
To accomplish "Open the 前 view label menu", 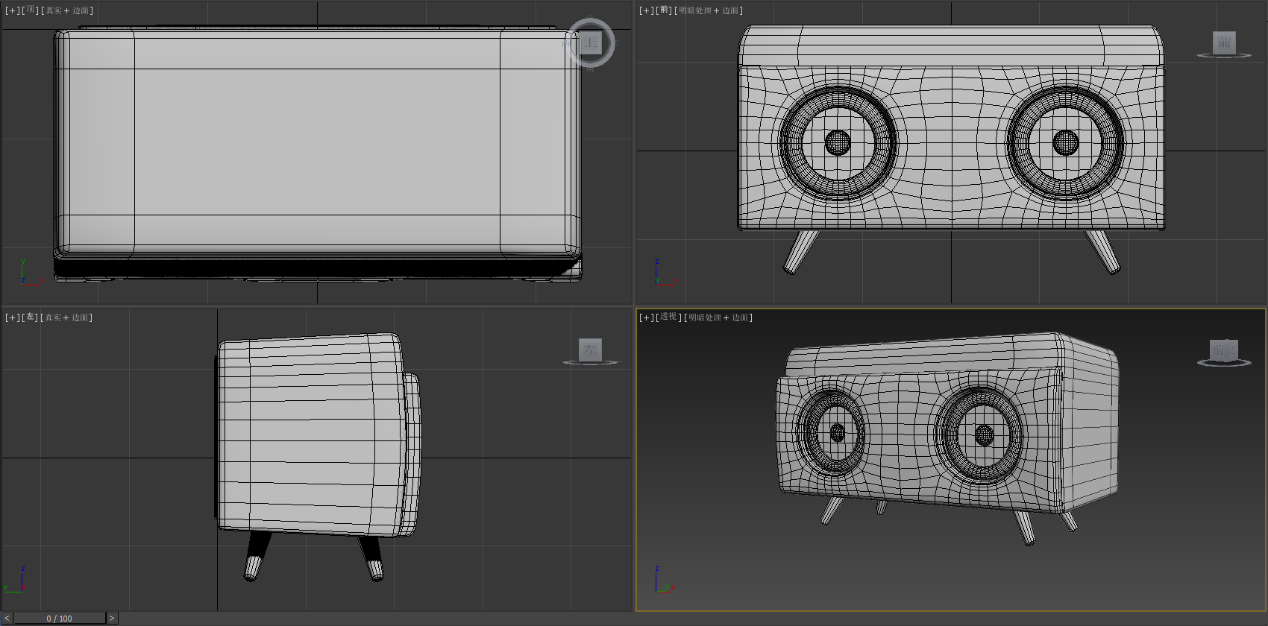I will tap(665, 10).
